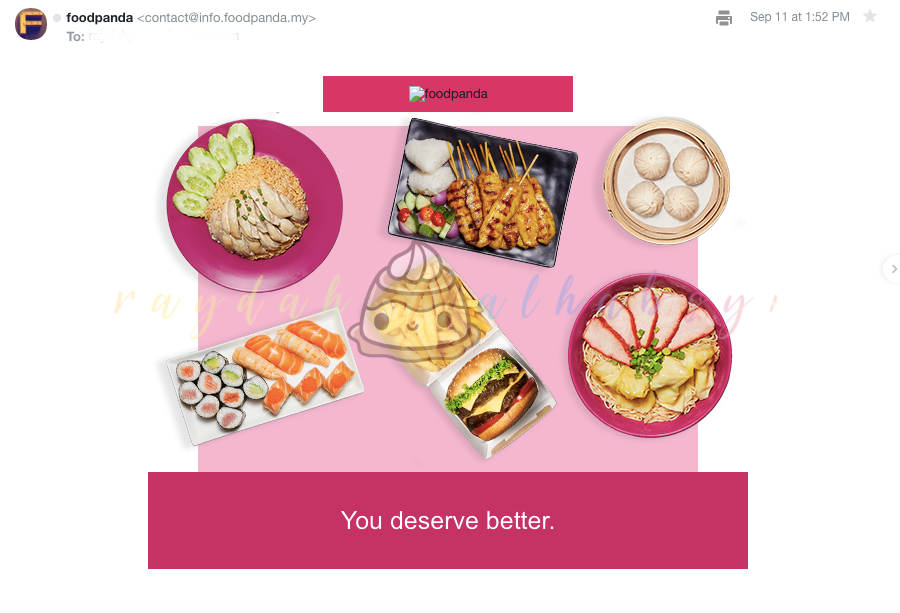Click the broken foodpanda logo image
Image resolution: width=900 pixels, height=613 pixels.
417,94
